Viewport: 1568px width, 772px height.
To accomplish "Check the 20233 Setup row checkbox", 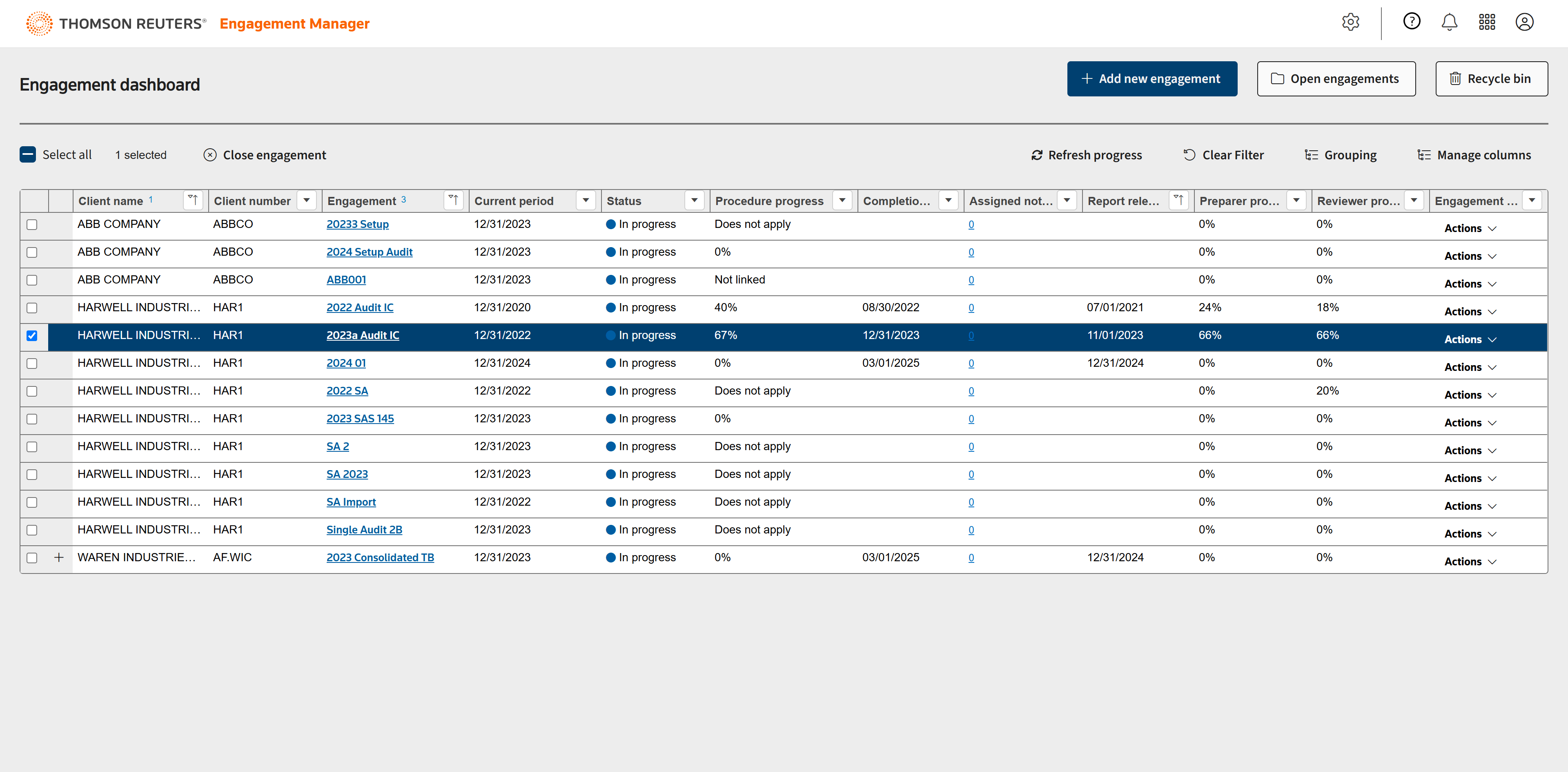I will click(32, 225).
